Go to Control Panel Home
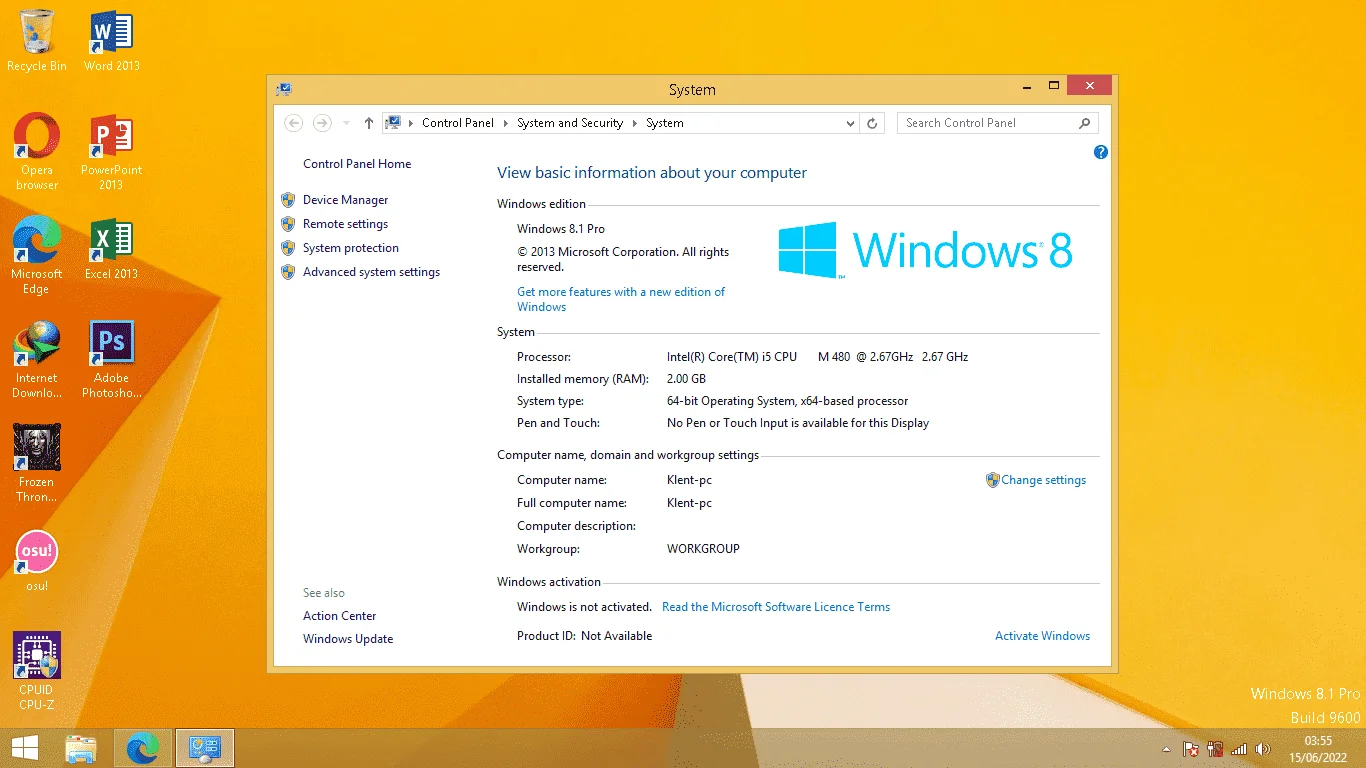Screen dimensions: 1366x768 [357, 164]
